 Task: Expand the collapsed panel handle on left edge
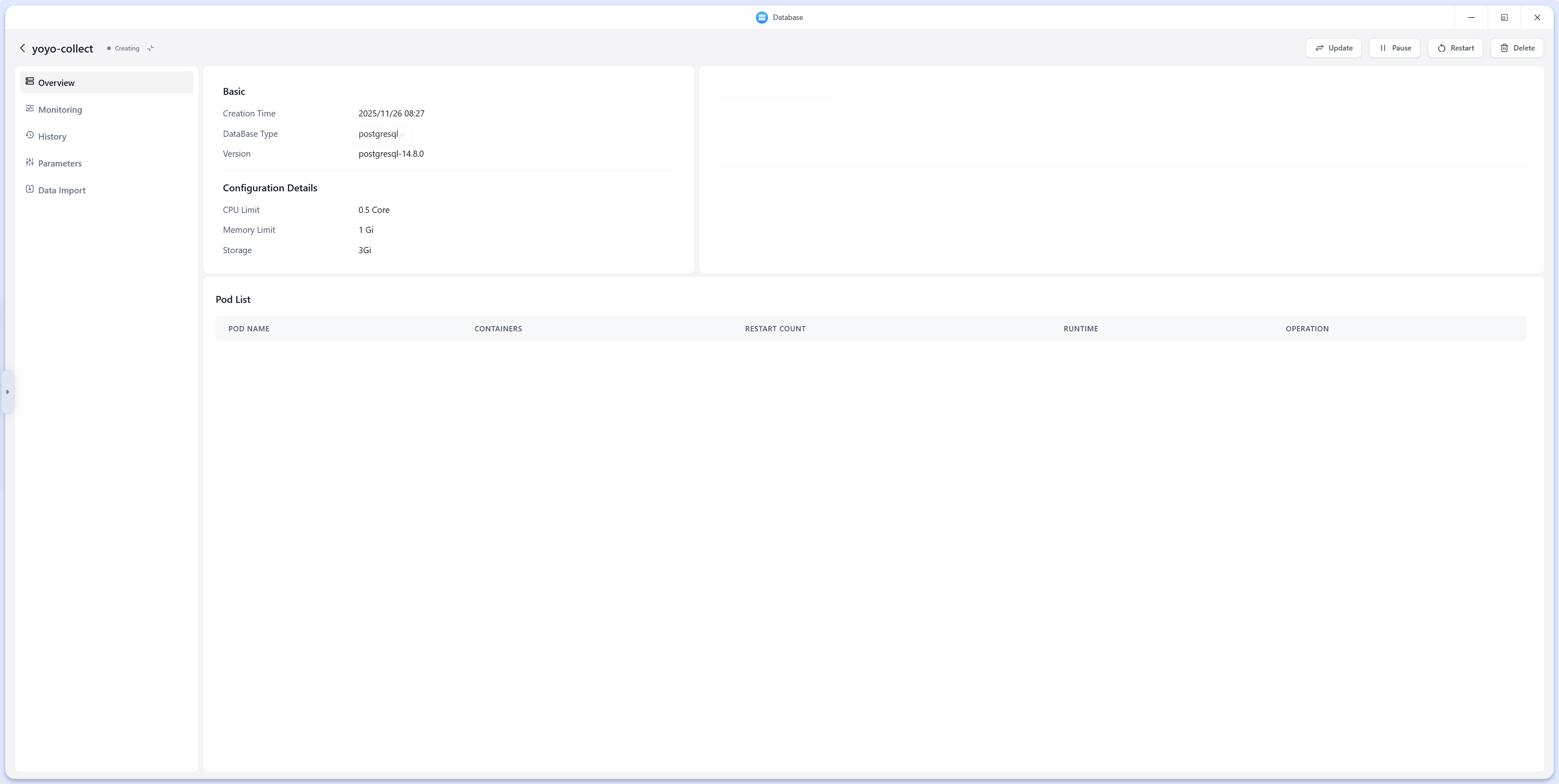tap(7, 392)
